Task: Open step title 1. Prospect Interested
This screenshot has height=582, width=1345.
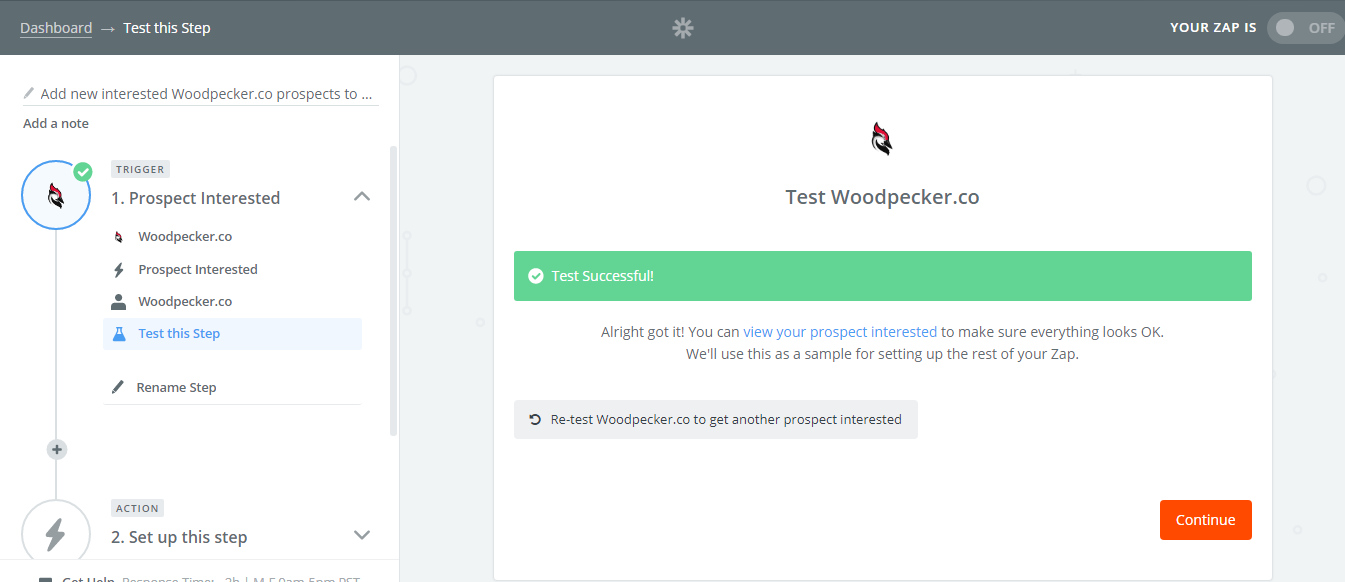Action: (195, 198)
